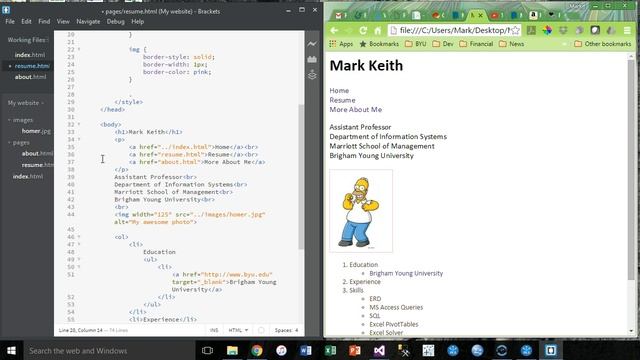Click the Home link on the web page

(x=339, y=91)
